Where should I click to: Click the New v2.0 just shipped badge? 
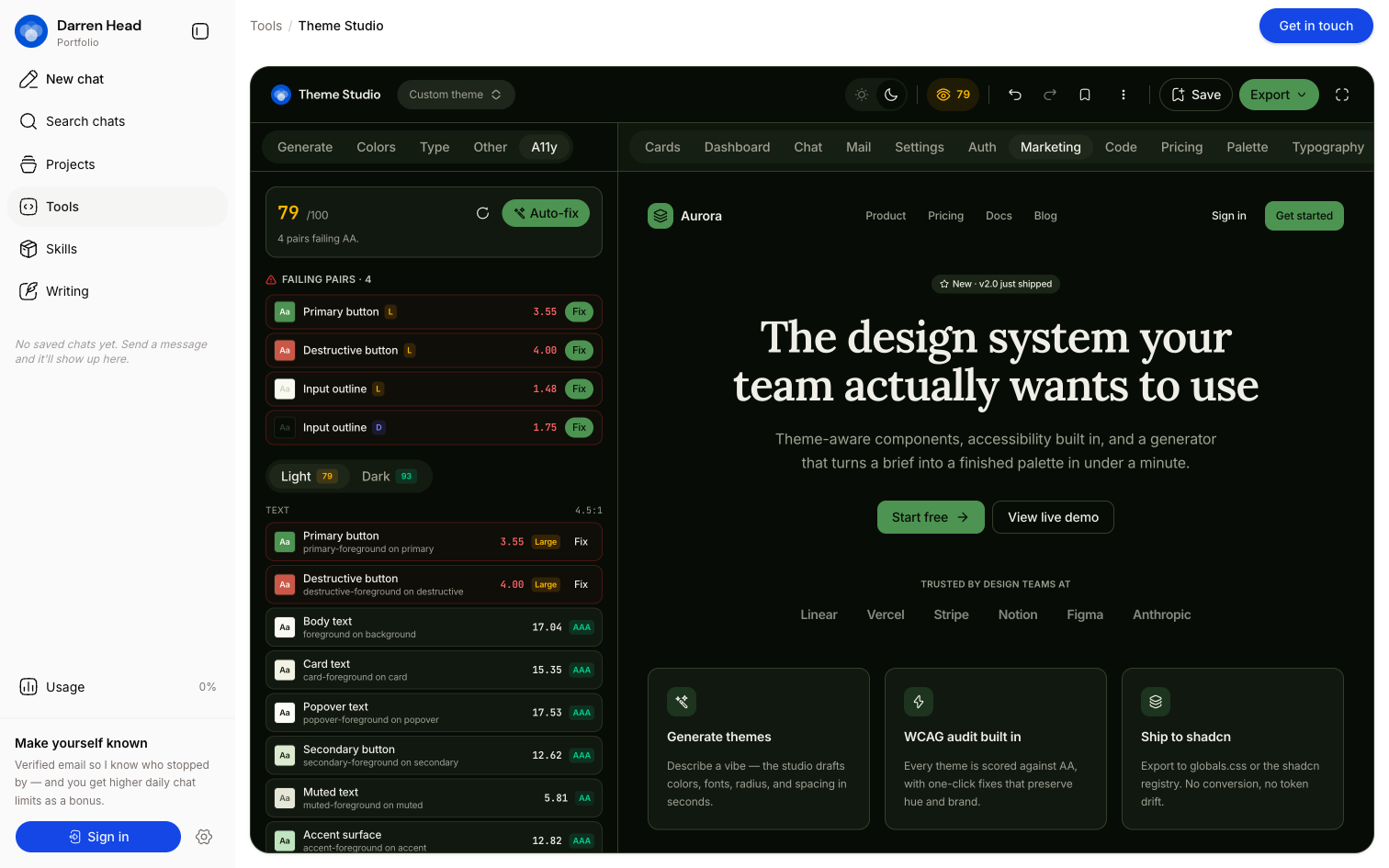tap(996, 284)
